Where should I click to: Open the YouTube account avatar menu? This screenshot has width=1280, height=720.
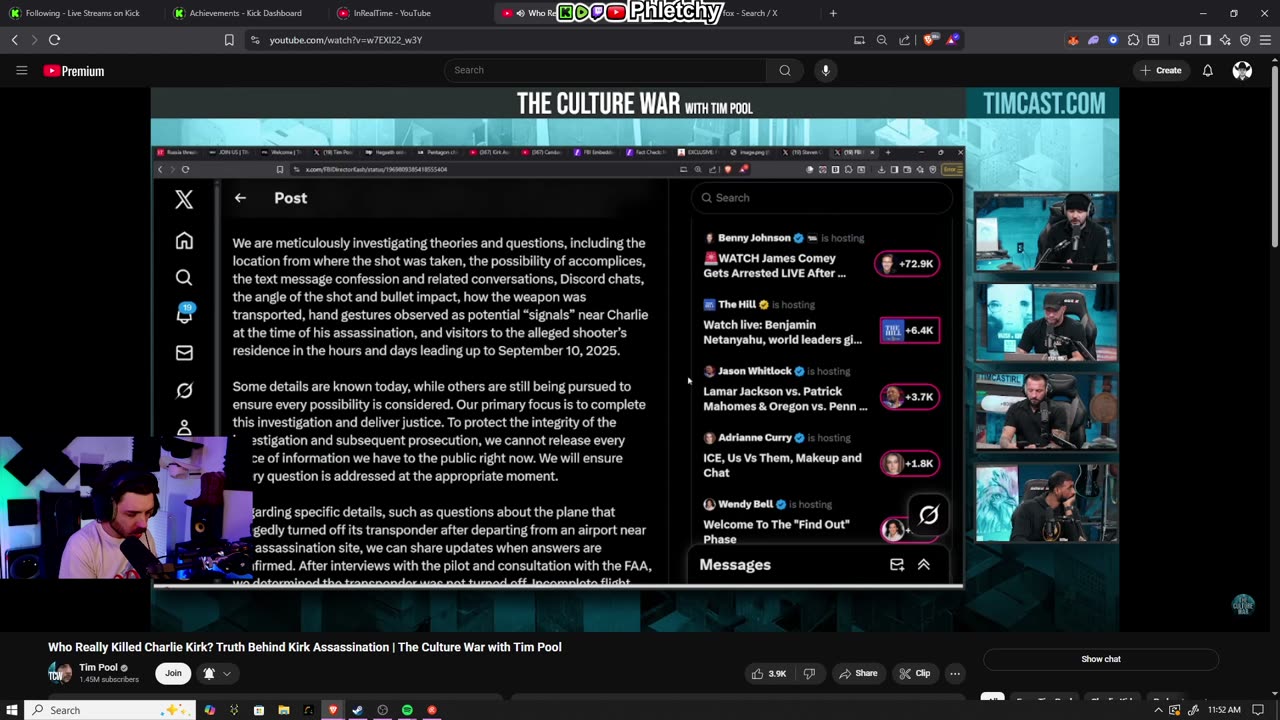point(1242,71)
